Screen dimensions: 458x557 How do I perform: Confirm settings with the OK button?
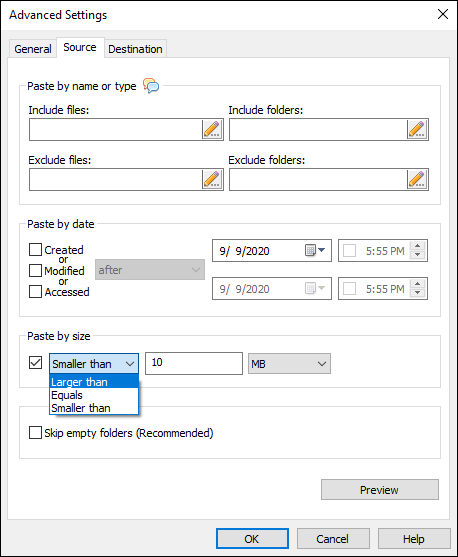(252, 539)
